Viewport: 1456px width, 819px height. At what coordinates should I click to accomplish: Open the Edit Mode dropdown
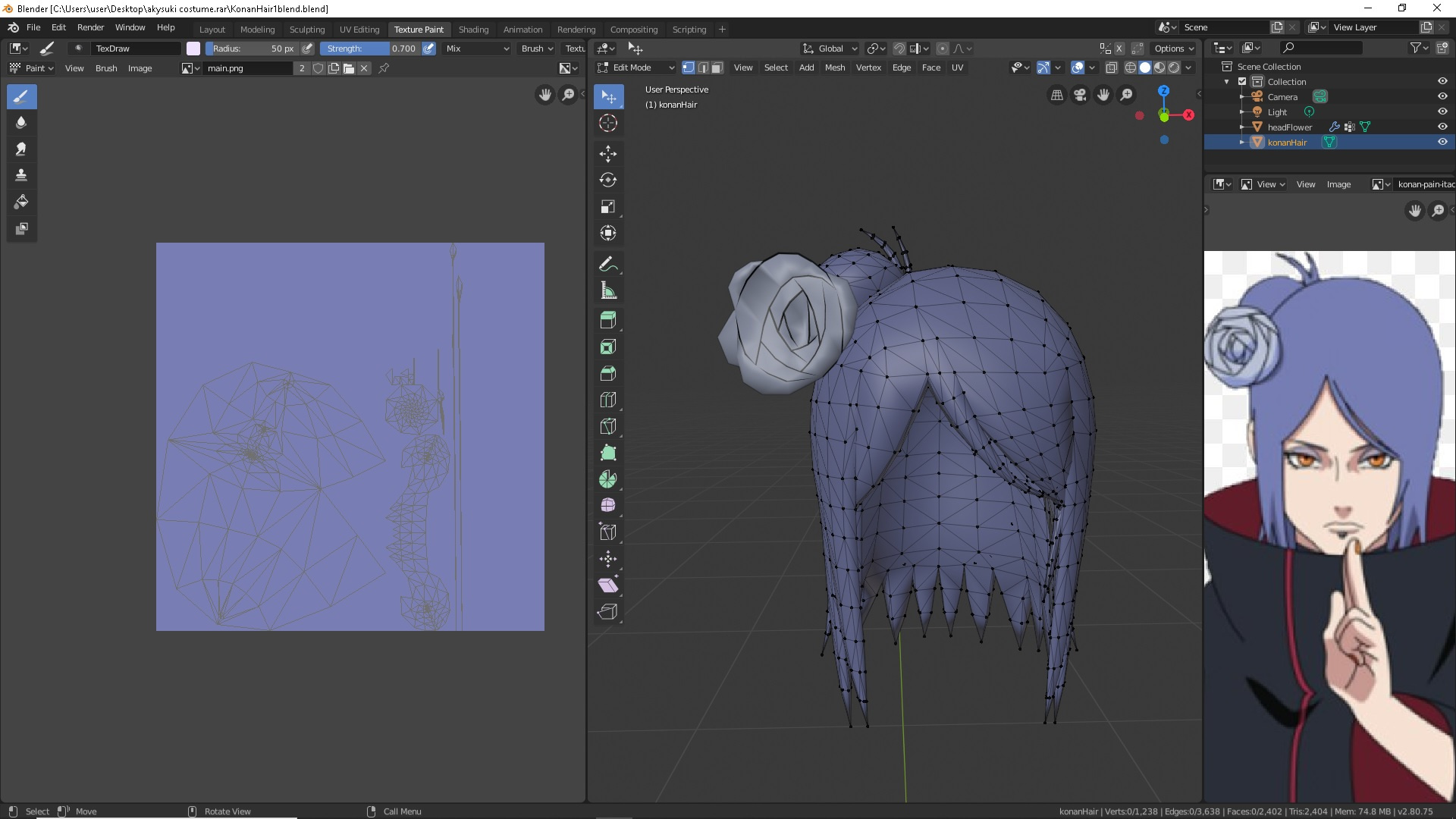636,67
